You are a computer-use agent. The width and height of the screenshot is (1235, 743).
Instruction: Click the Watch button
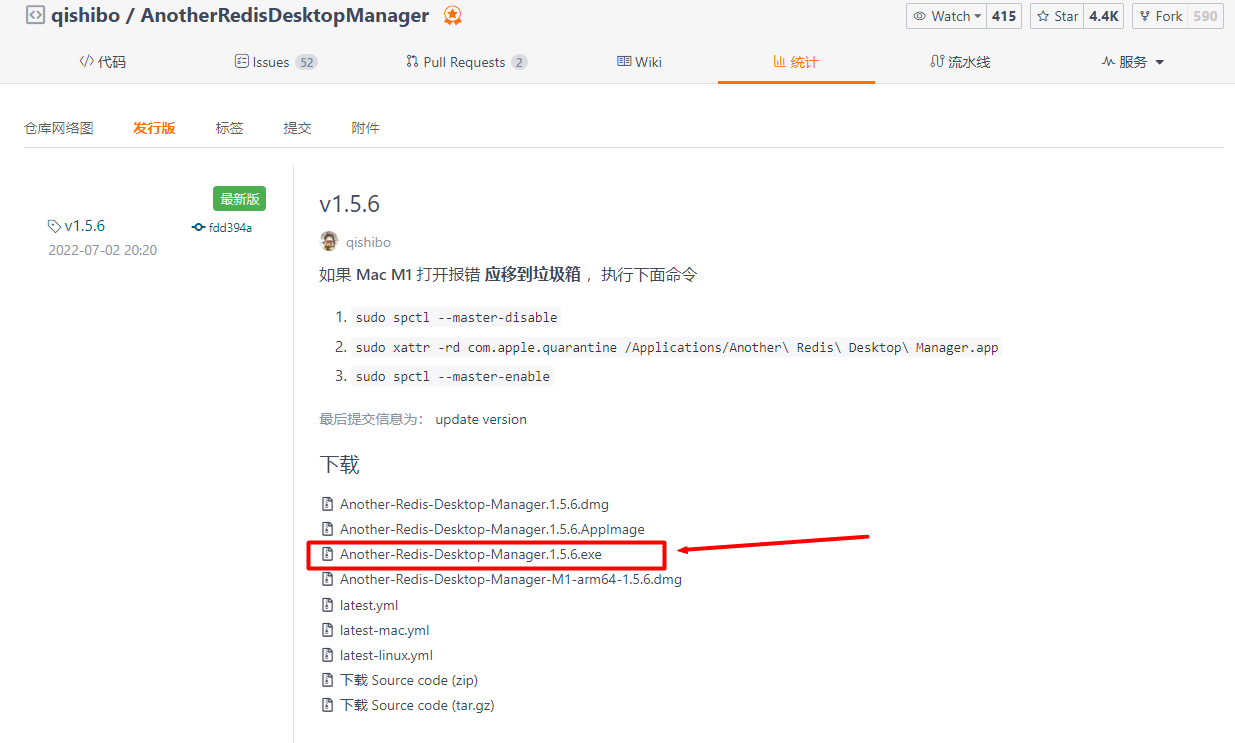click(x=946, y=16)
